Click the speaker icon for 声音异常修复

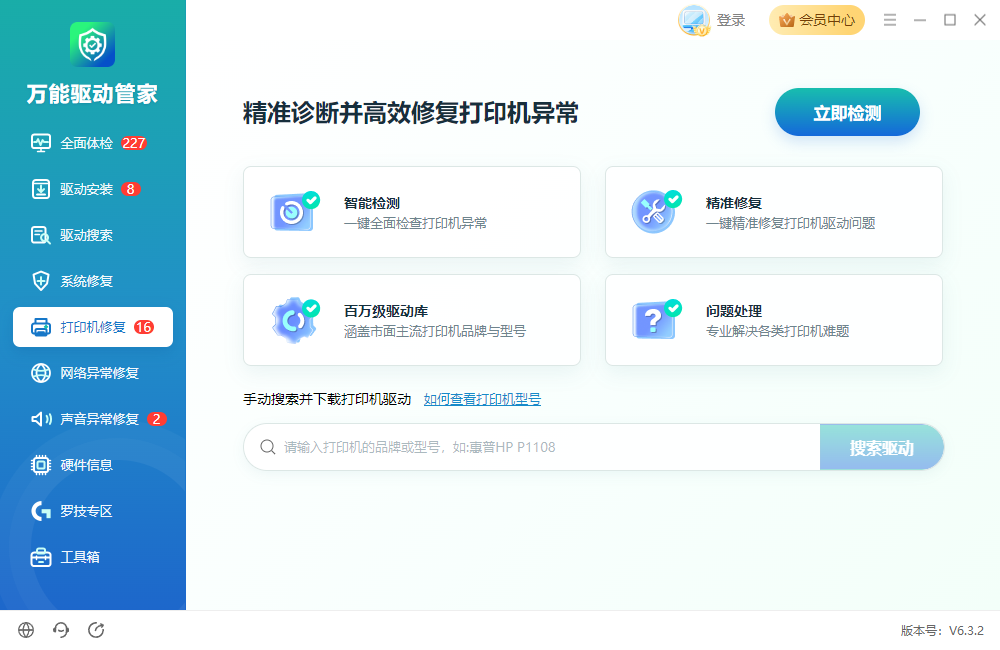[41, 419]
